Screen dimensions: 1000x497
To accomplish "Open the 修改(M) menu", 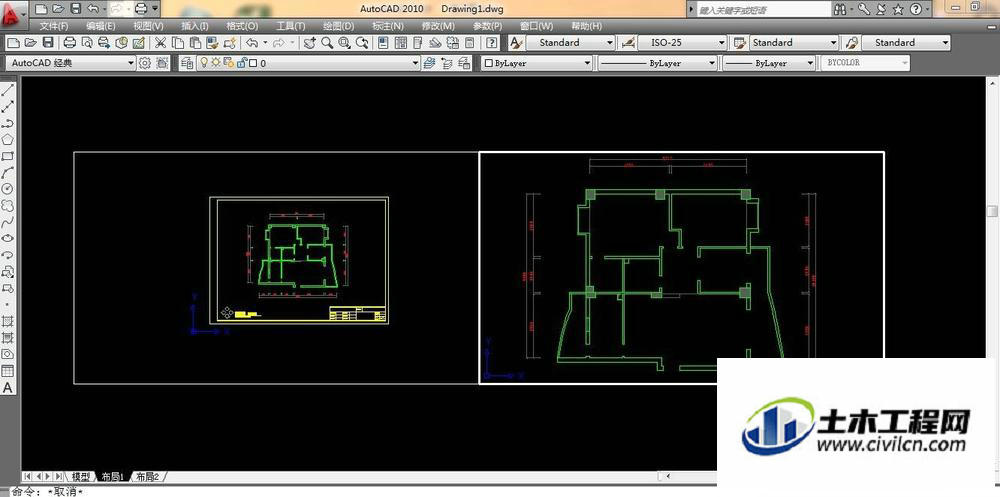I will 438,26.
